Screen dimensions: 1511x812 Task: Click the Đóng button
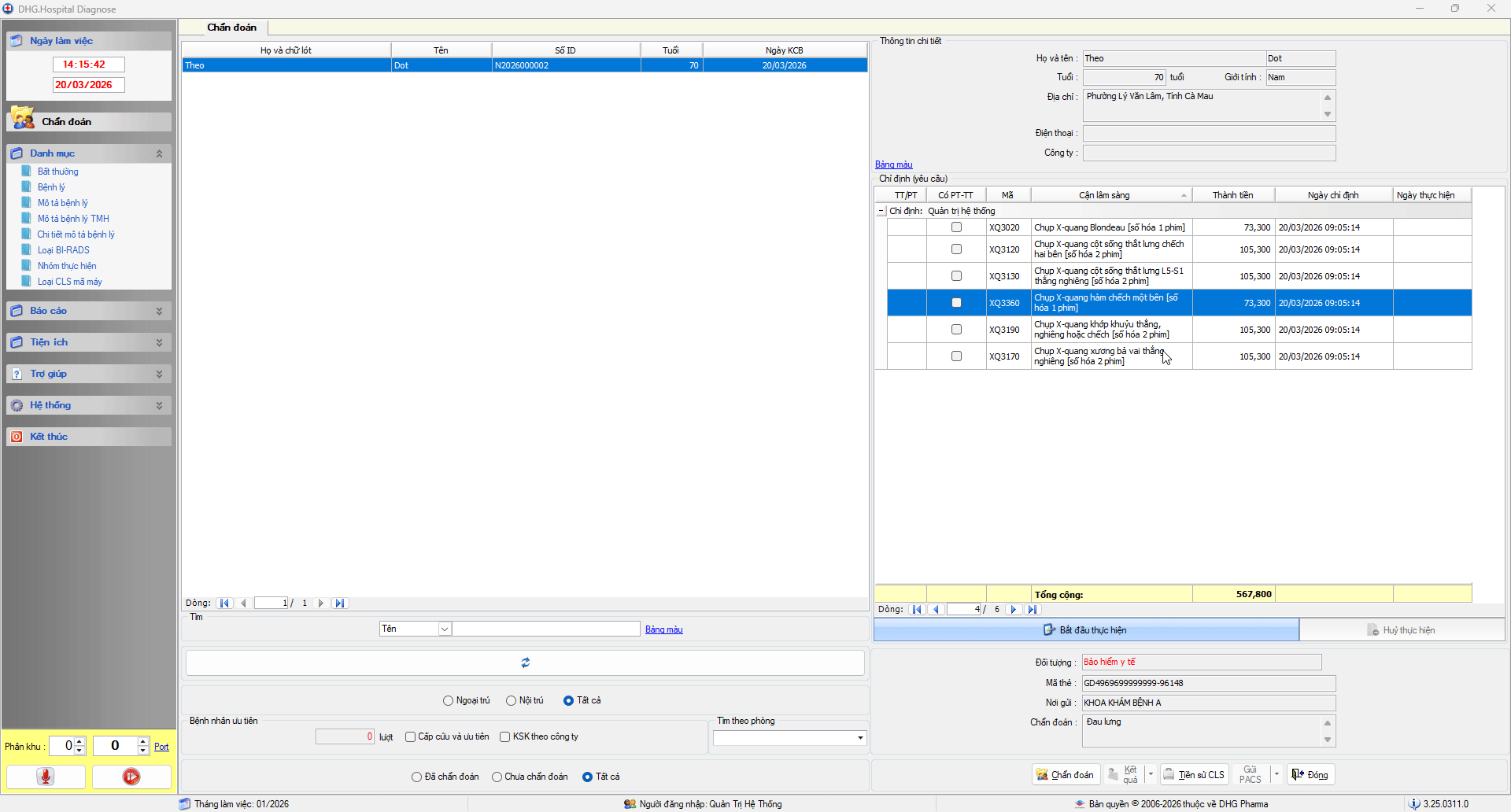(x=1310, y=775)
